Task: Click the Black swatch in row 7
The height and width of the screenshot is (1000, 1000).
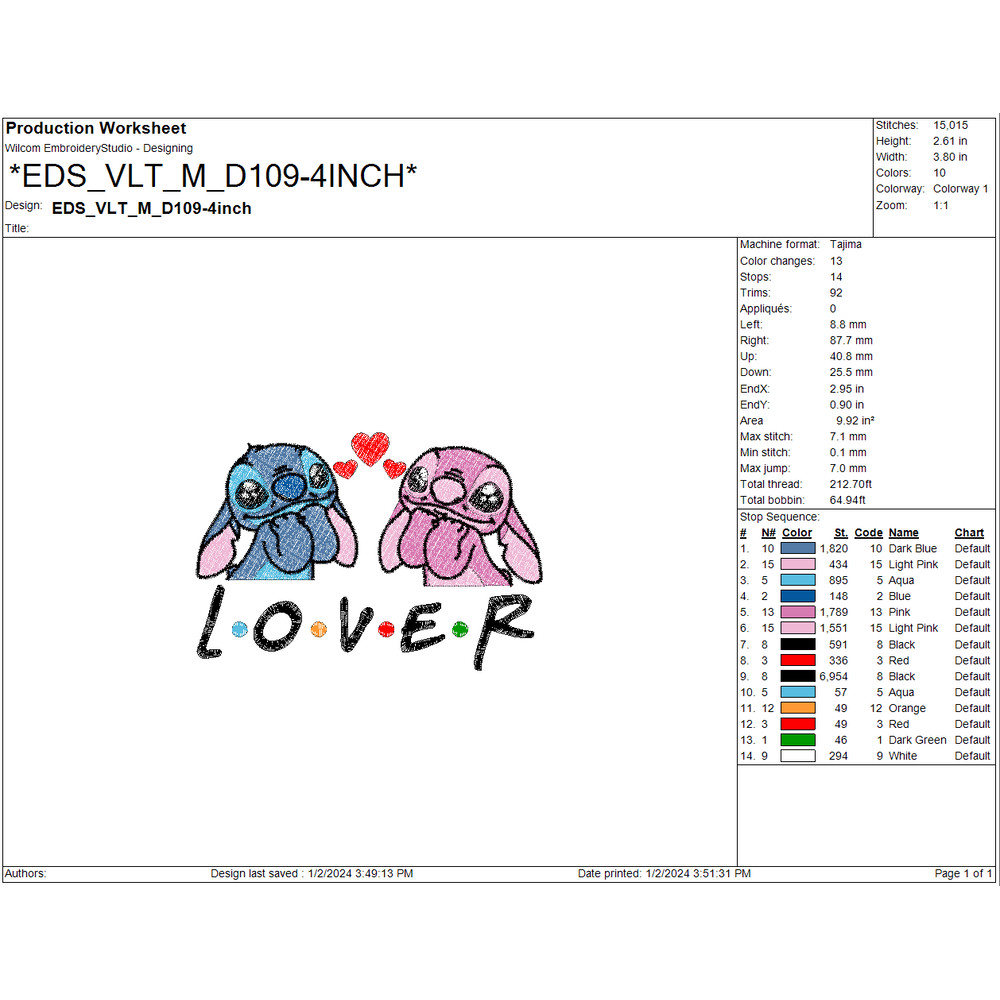Action: (796, 644)
